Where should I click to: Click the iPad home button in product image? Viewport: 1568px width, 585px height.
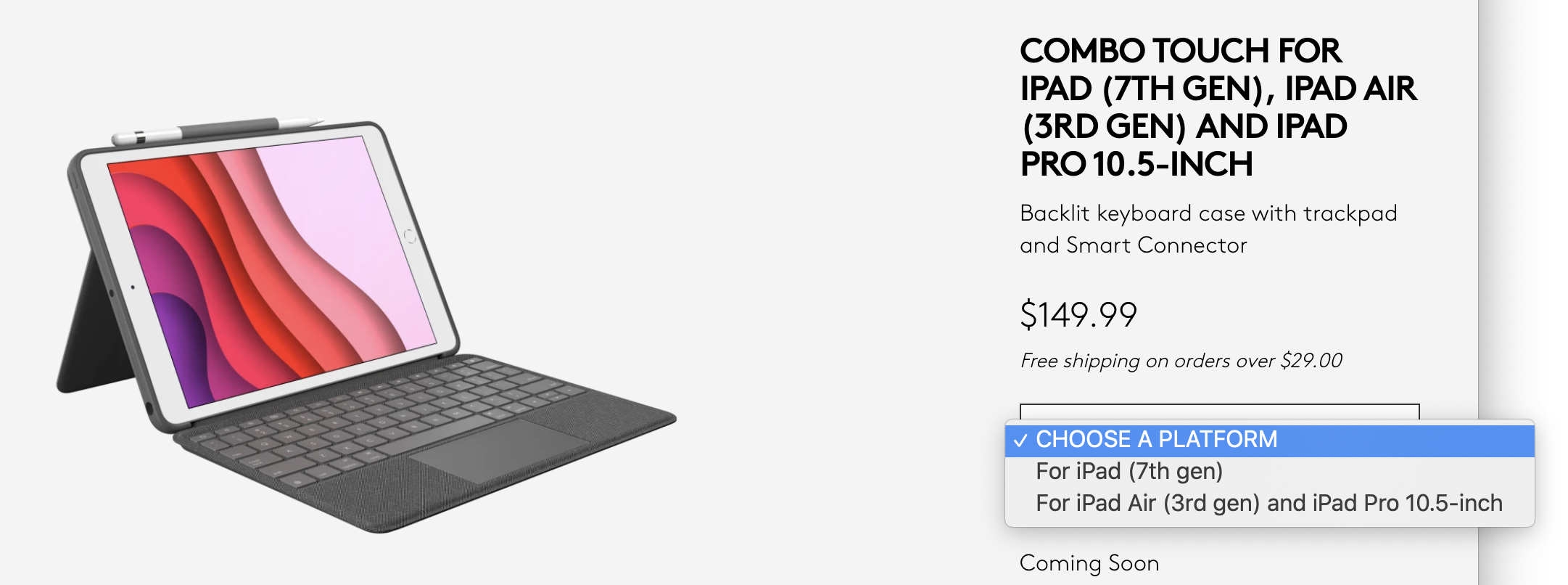410,236
